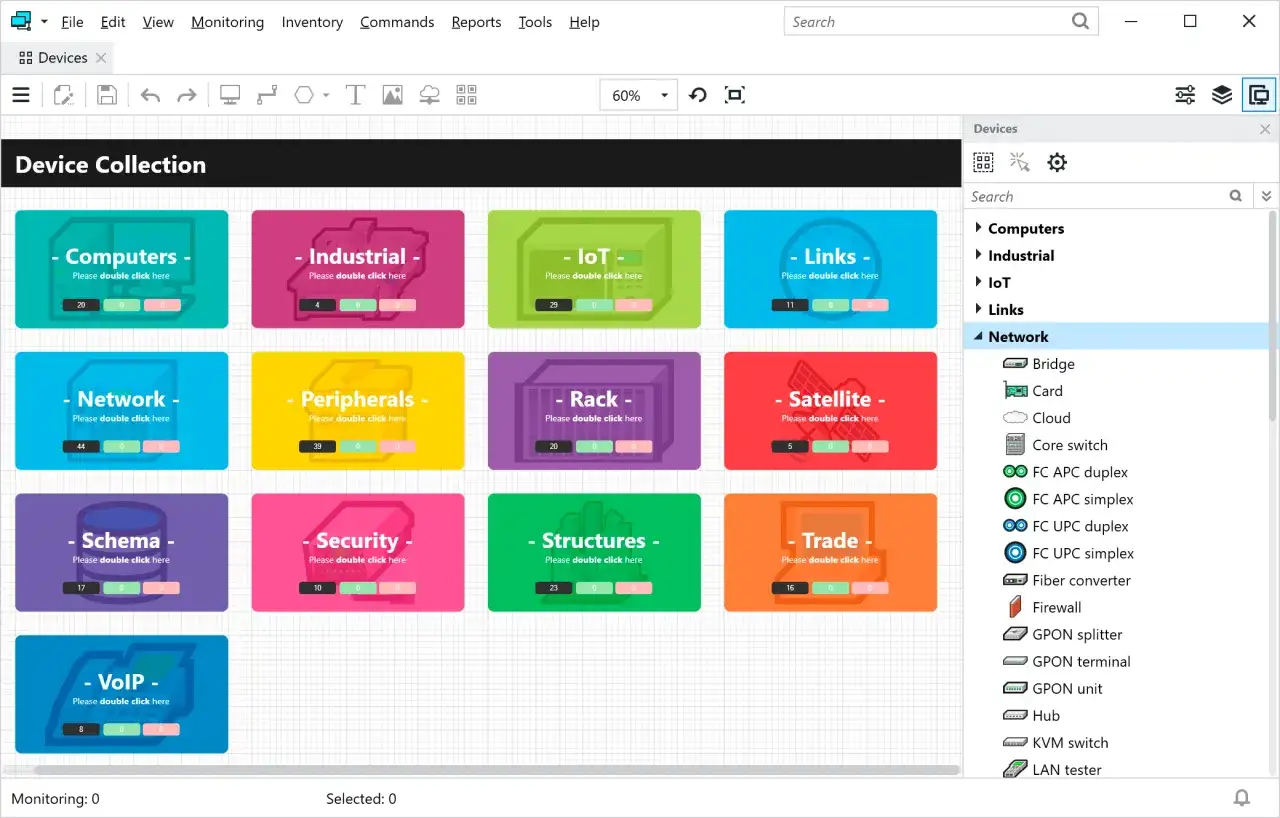This screenshot has width=1280, height=818.
Task: Expand the Computers tree category
Action: (978, 228)
